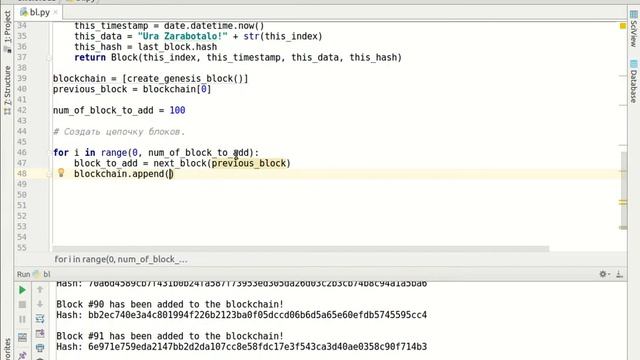Click line number 46 in the gutter
The height and width of the screenshot is (360, 640).
click(x=22, y=153)
